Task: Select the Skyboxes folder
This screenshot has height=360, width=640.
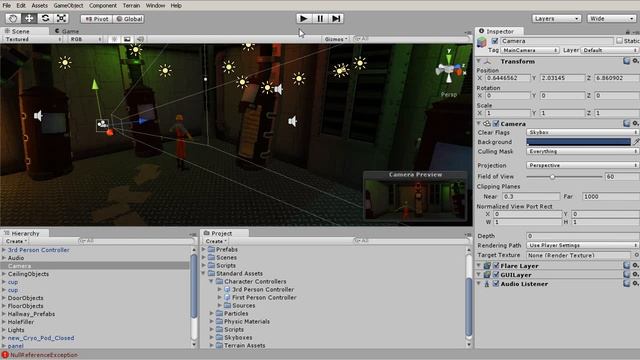Action: (x=238, y=338)
